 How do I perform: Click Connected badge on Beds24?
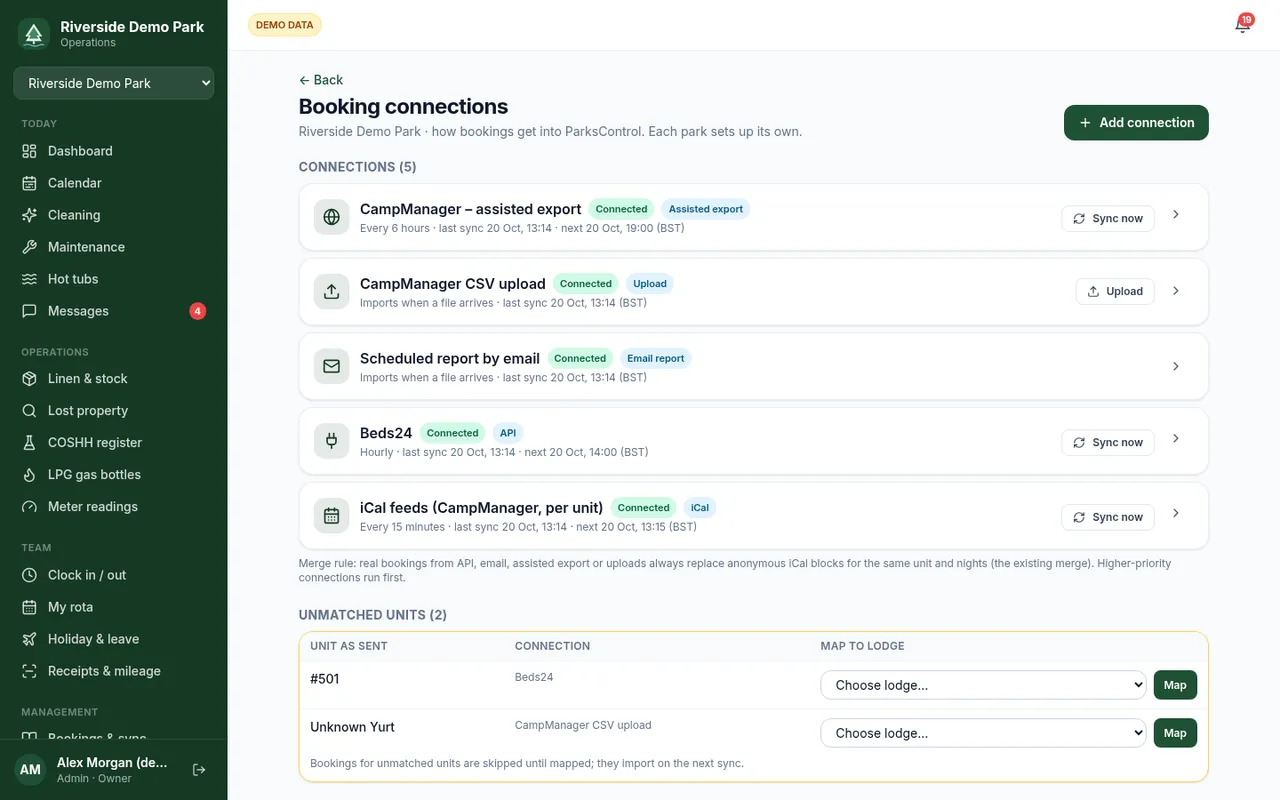[453, 433]
